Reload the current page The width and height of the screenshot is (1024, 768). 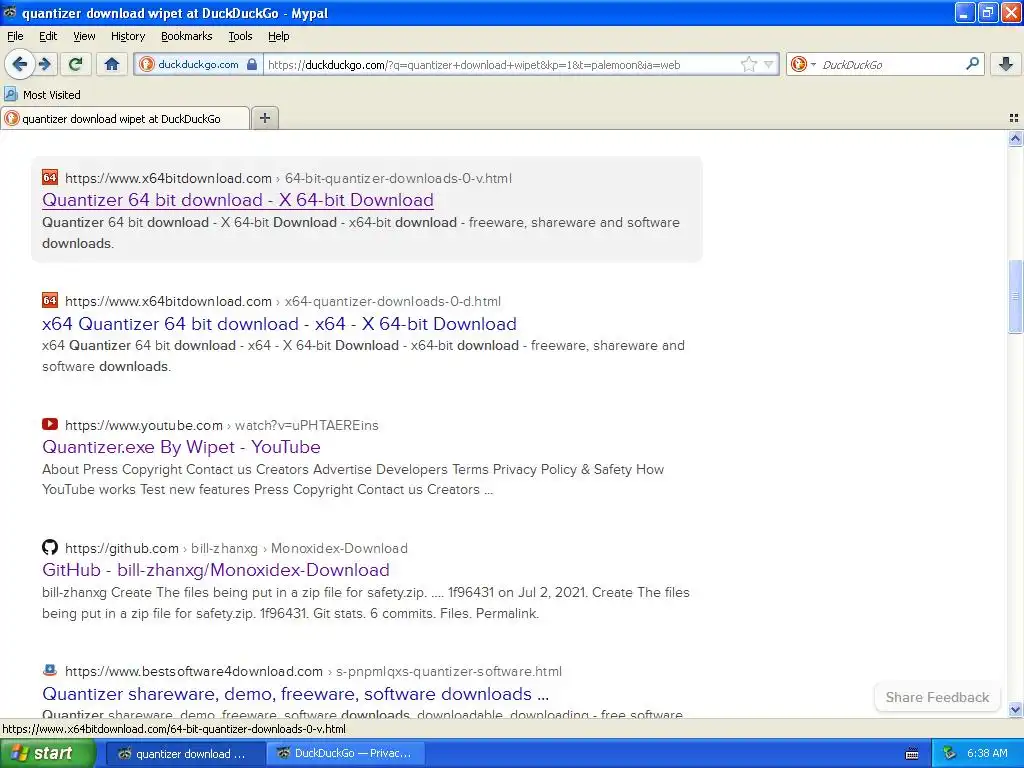click(76, 64)
